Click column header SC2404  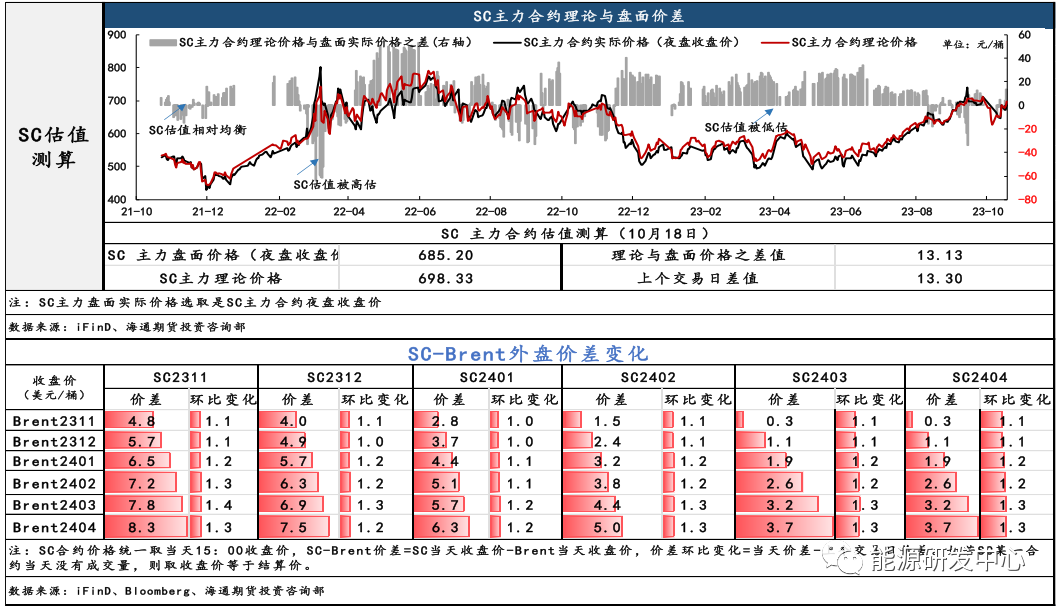(980, 377)
